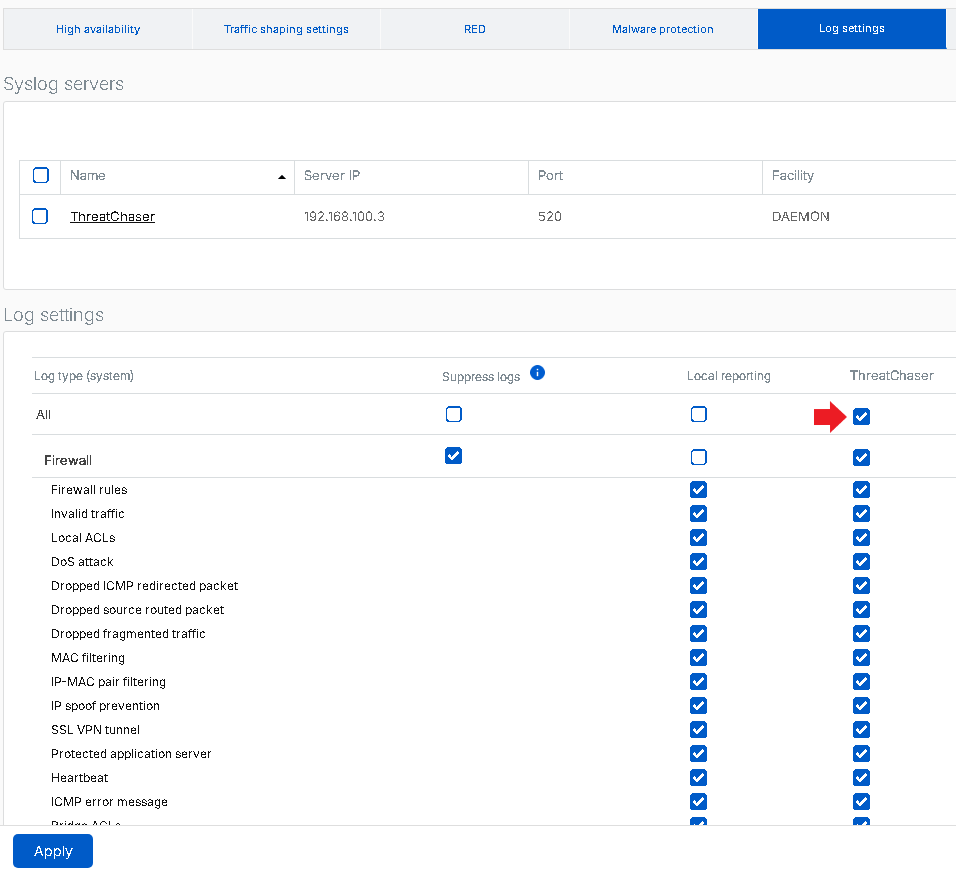Disable ThreatChaser logging for SSL VPN tunnel
Viewport: 956px width, 875px height.
tap(861, 730)
